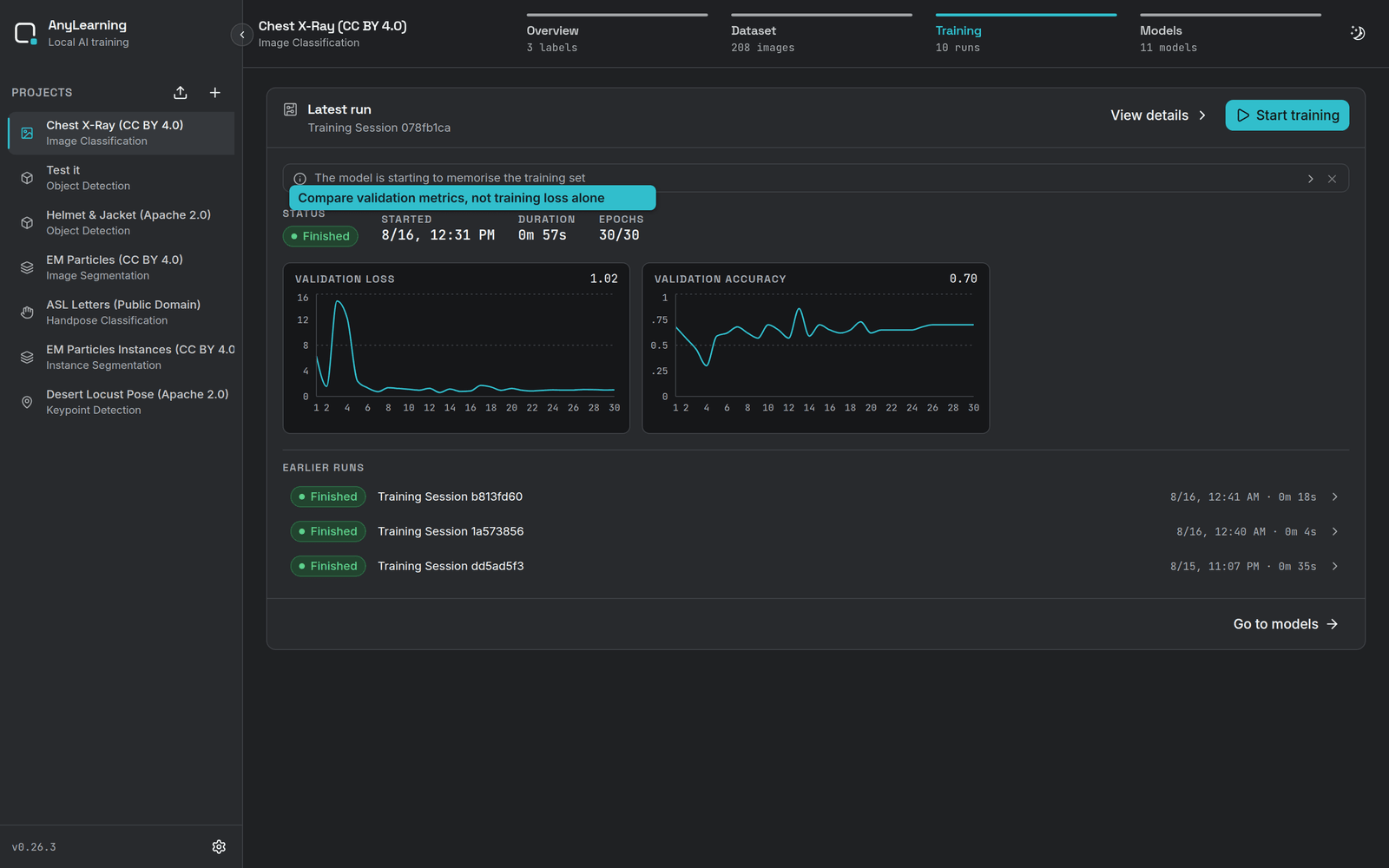1389x868 pixels.
Task: Dismiss the memorise training set notice
Action: click(1332, 179)
